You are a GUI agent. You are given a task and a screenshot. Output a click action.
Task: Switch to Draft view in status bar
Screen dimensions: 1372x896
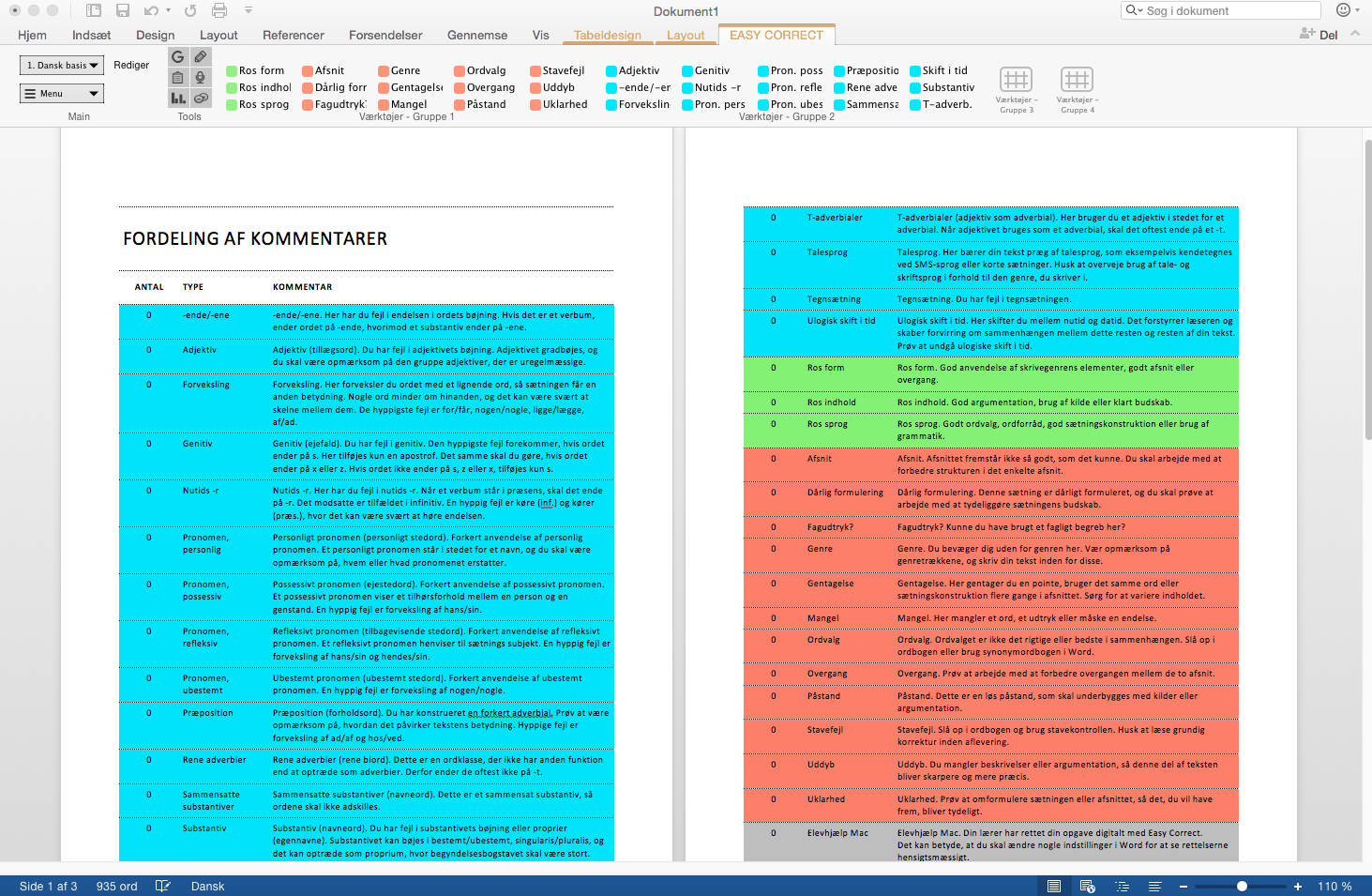(x=1155, y=886)
